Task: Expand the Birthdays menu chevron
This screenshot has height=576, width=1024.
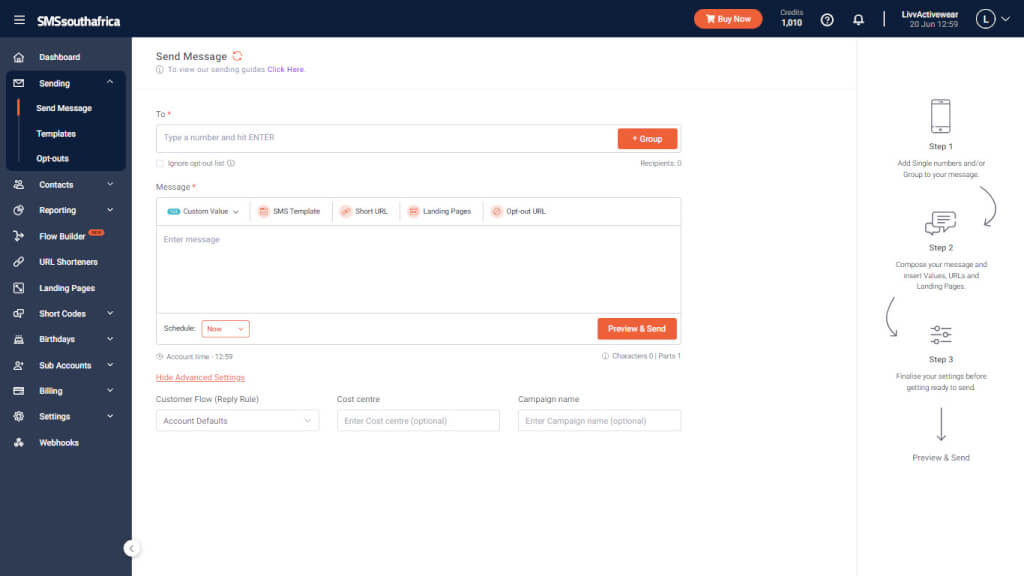Action: [110, 338]
